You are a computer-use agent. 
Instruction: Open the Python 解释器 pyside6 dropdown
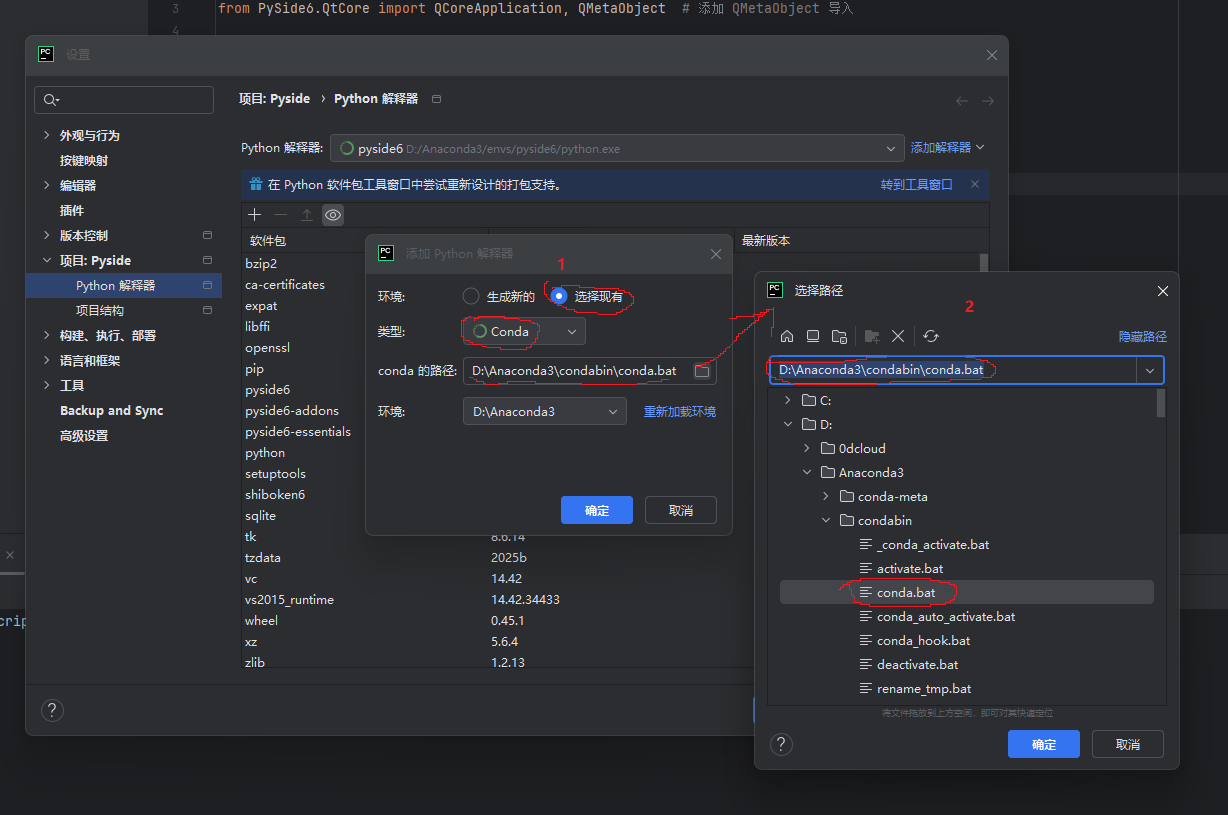[x=617, y=148]
